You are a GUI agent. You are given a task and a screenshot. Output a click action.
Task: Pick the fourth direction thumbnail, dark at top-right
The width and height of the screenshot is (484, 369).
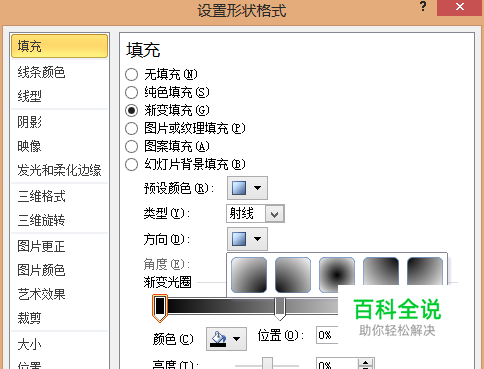tap(381, 271)
